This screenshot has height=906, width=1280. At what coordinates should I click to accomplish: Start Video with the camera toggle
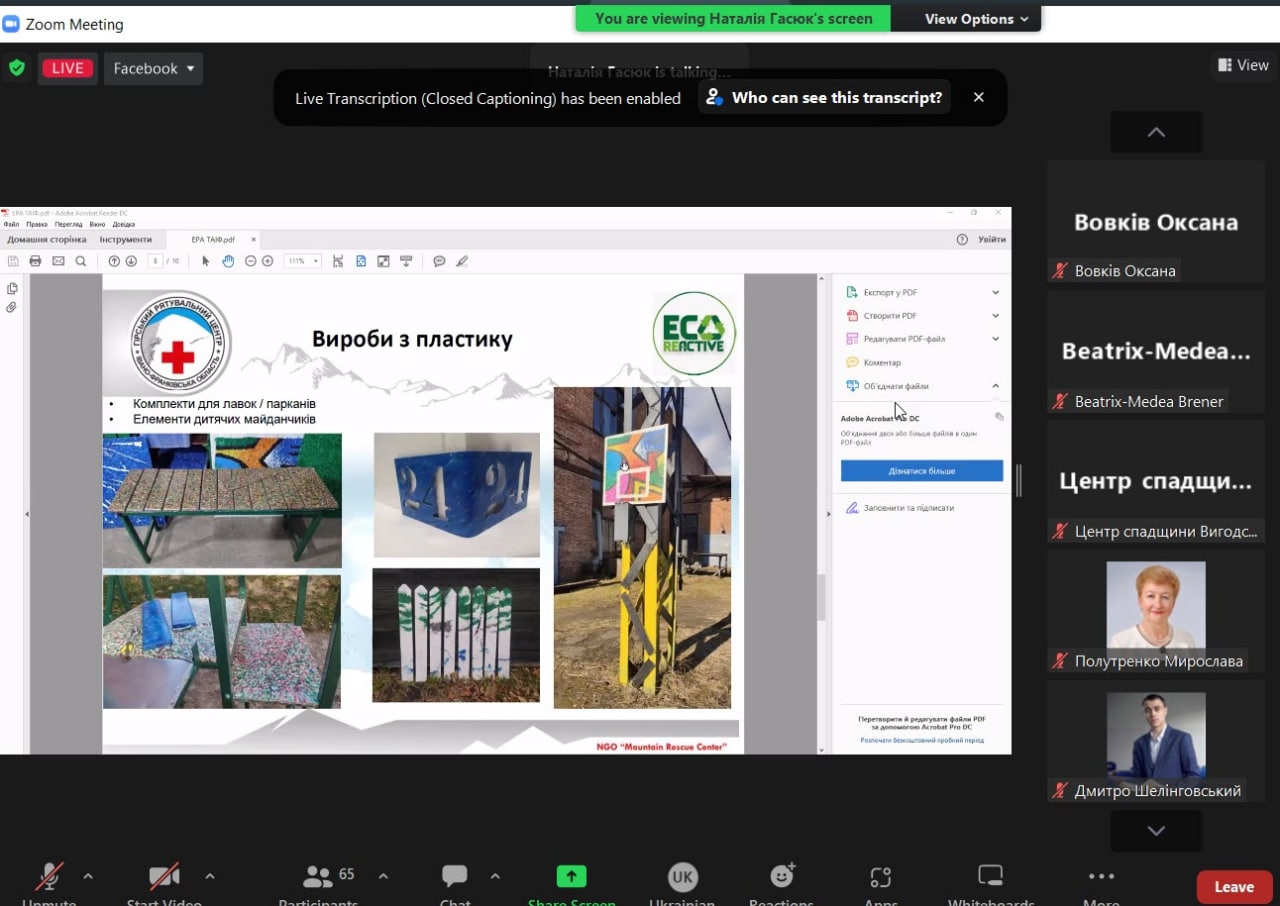tap(164, 877)
